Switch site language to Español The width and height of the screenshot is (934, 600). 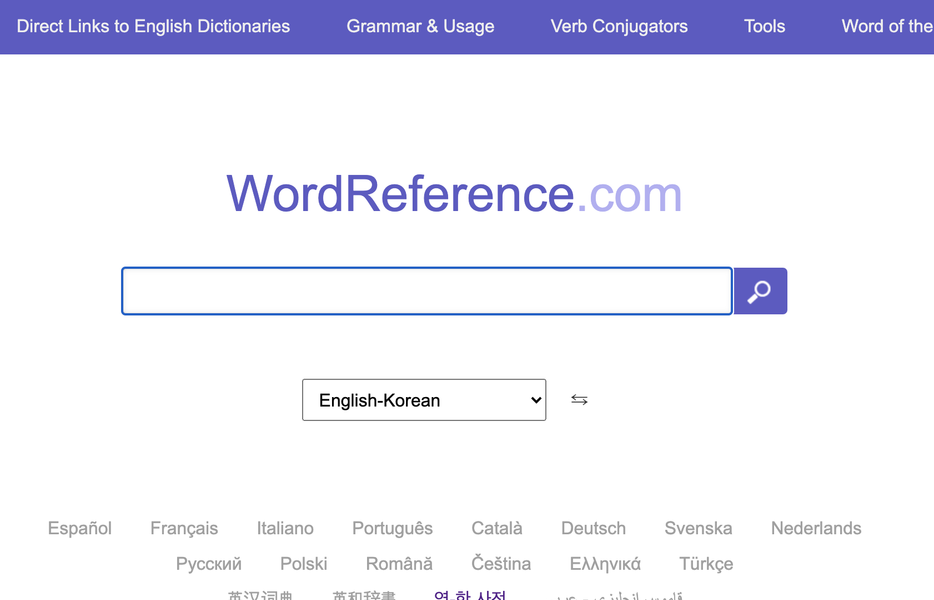coord(80,528)
